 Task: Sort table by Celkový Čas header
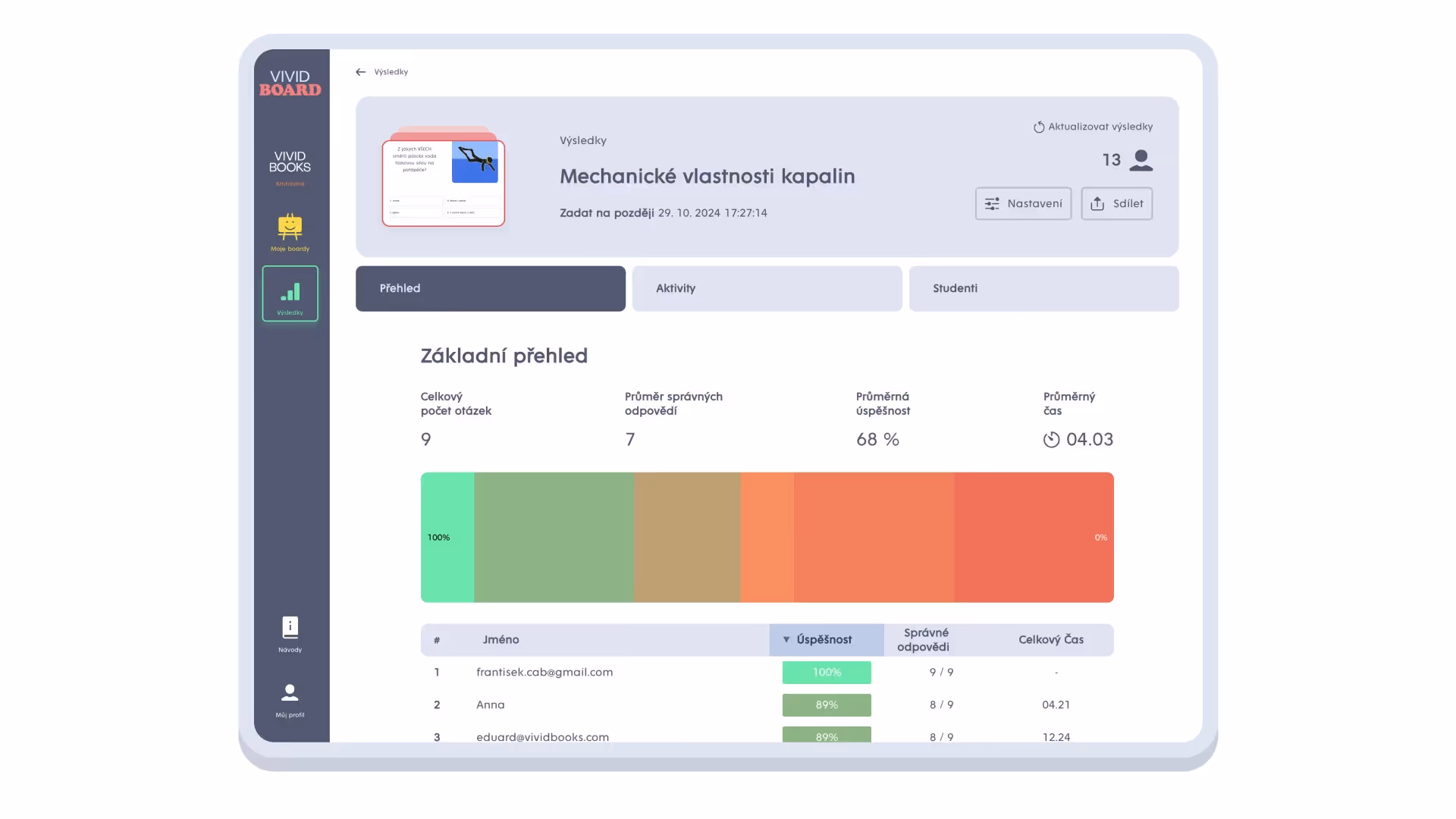tap(1050, 640)
